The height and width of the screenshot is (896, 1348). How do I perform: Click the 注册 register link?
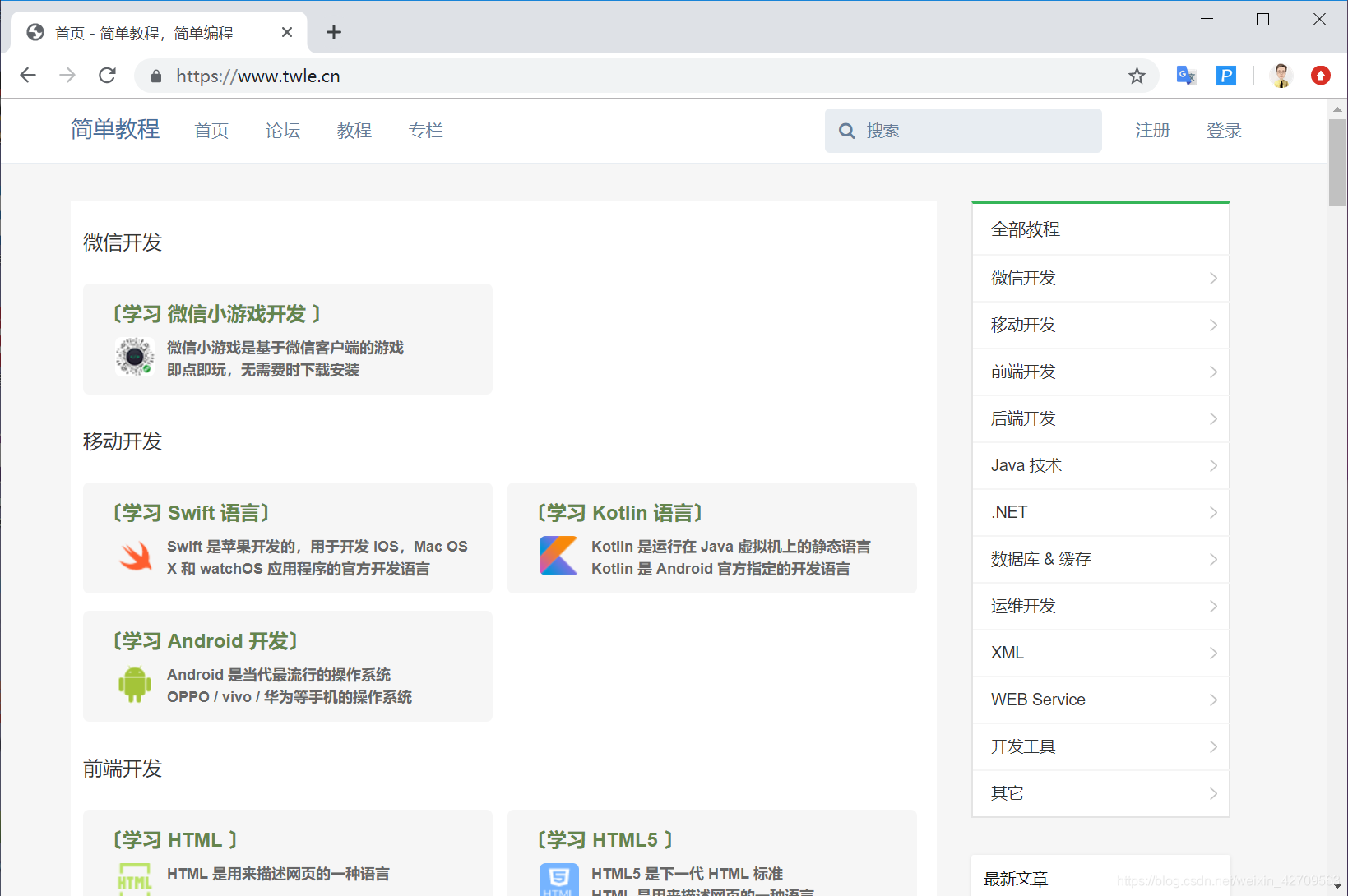click(x=1152, y=130)
